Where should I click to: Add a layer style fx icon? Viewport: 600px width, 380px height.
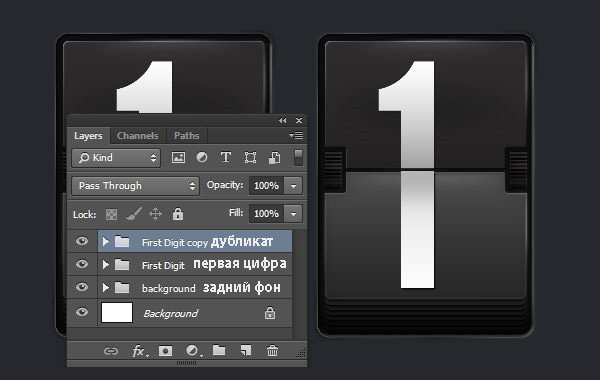point(140,351)
